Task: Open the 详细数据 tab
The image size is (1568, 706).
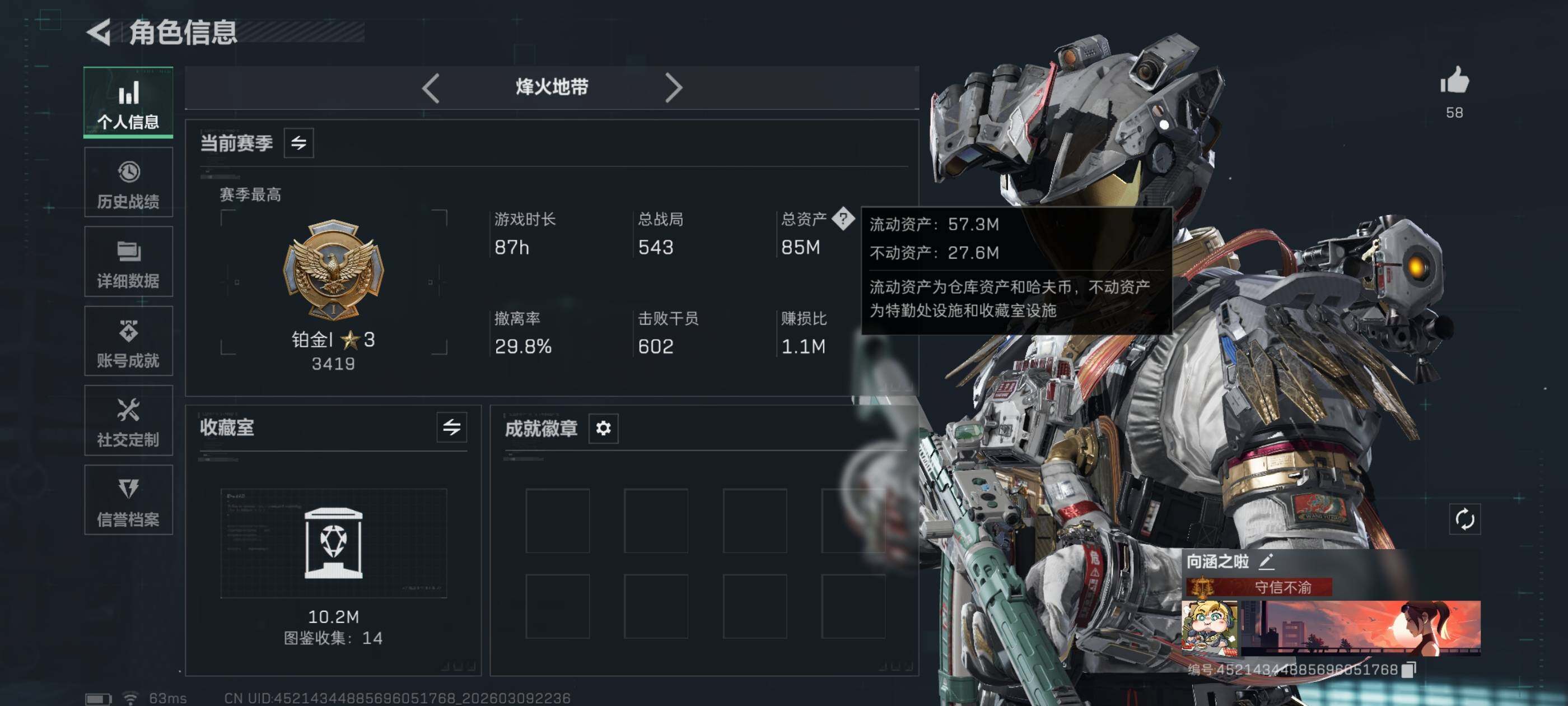Action: tap(128, 261)
